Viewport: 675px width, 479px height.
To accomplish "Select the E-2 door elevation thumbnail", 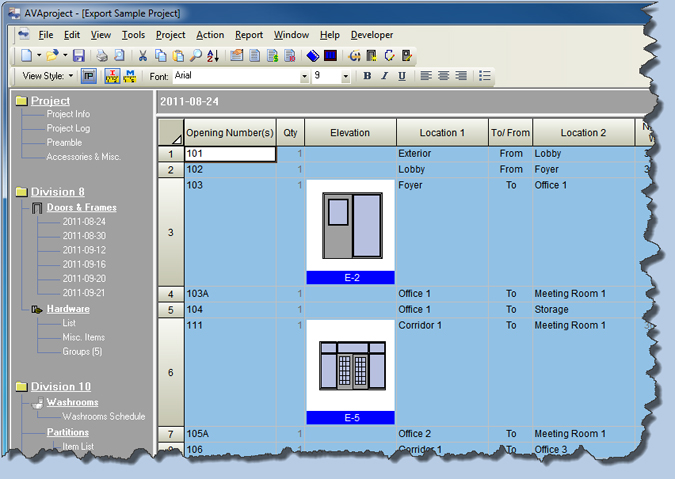I will tap(350, 227).
